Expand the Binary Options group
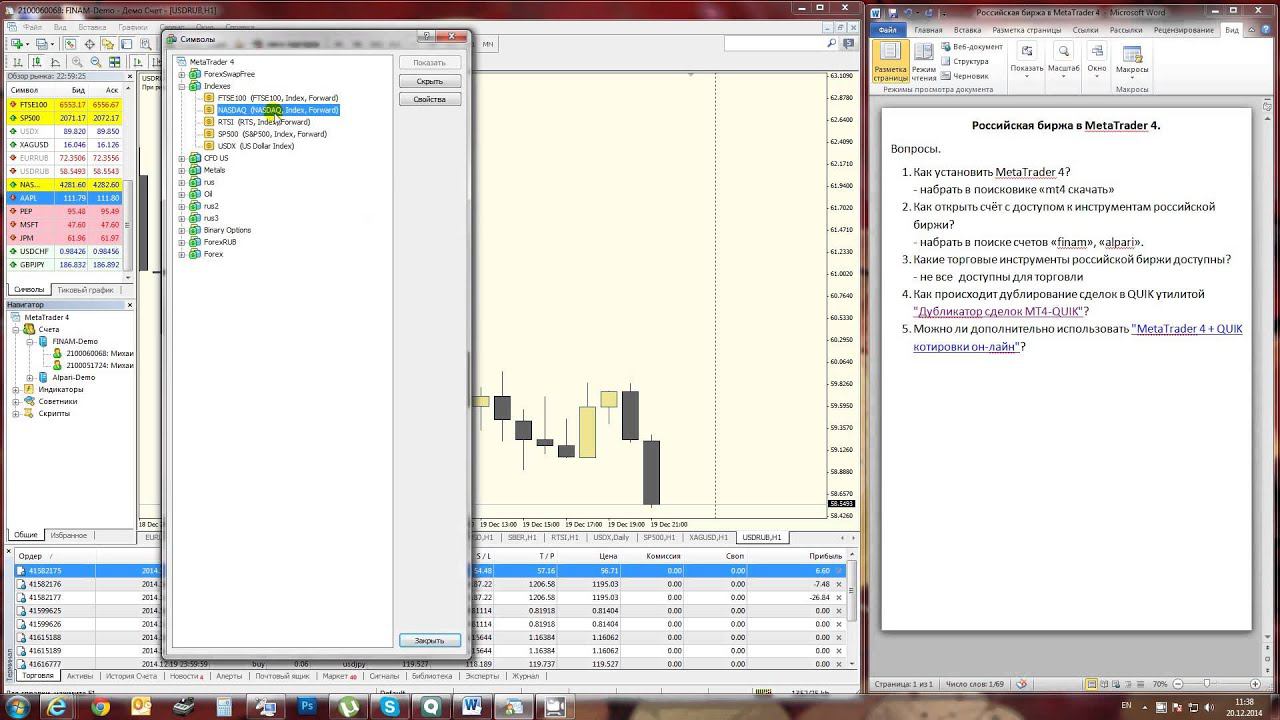 click(x=182, y=230)
